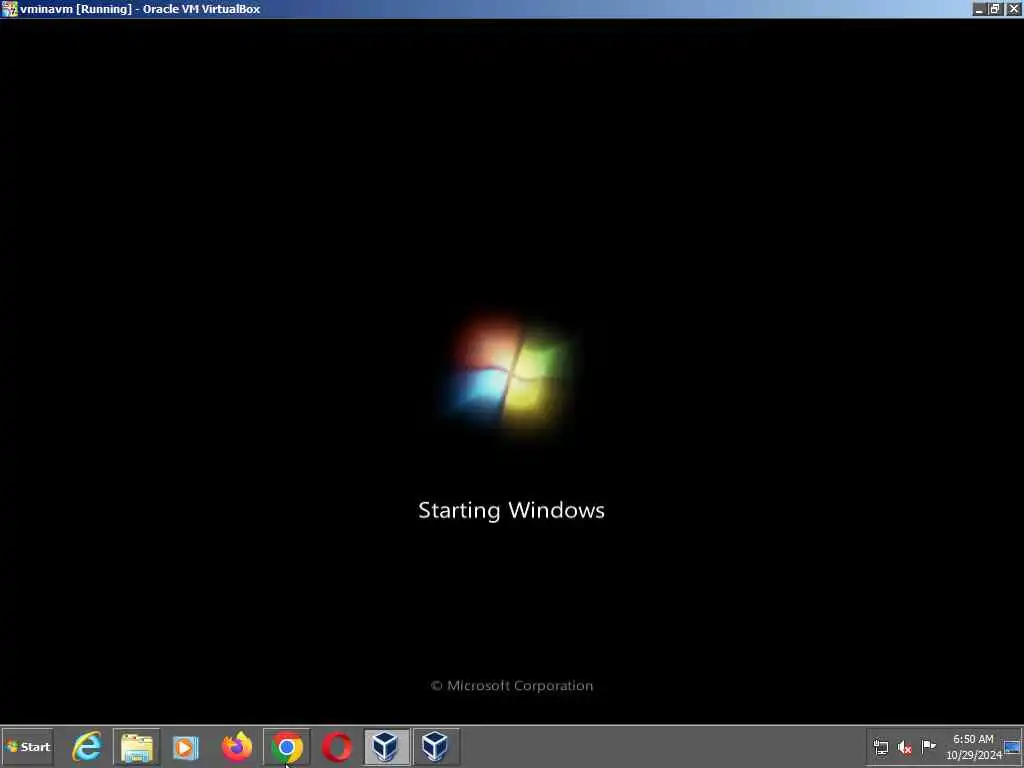This screenshot has height=768, width=1024.
Task: Open the clock showing 6:50 AM
Action: coord(973,747)
